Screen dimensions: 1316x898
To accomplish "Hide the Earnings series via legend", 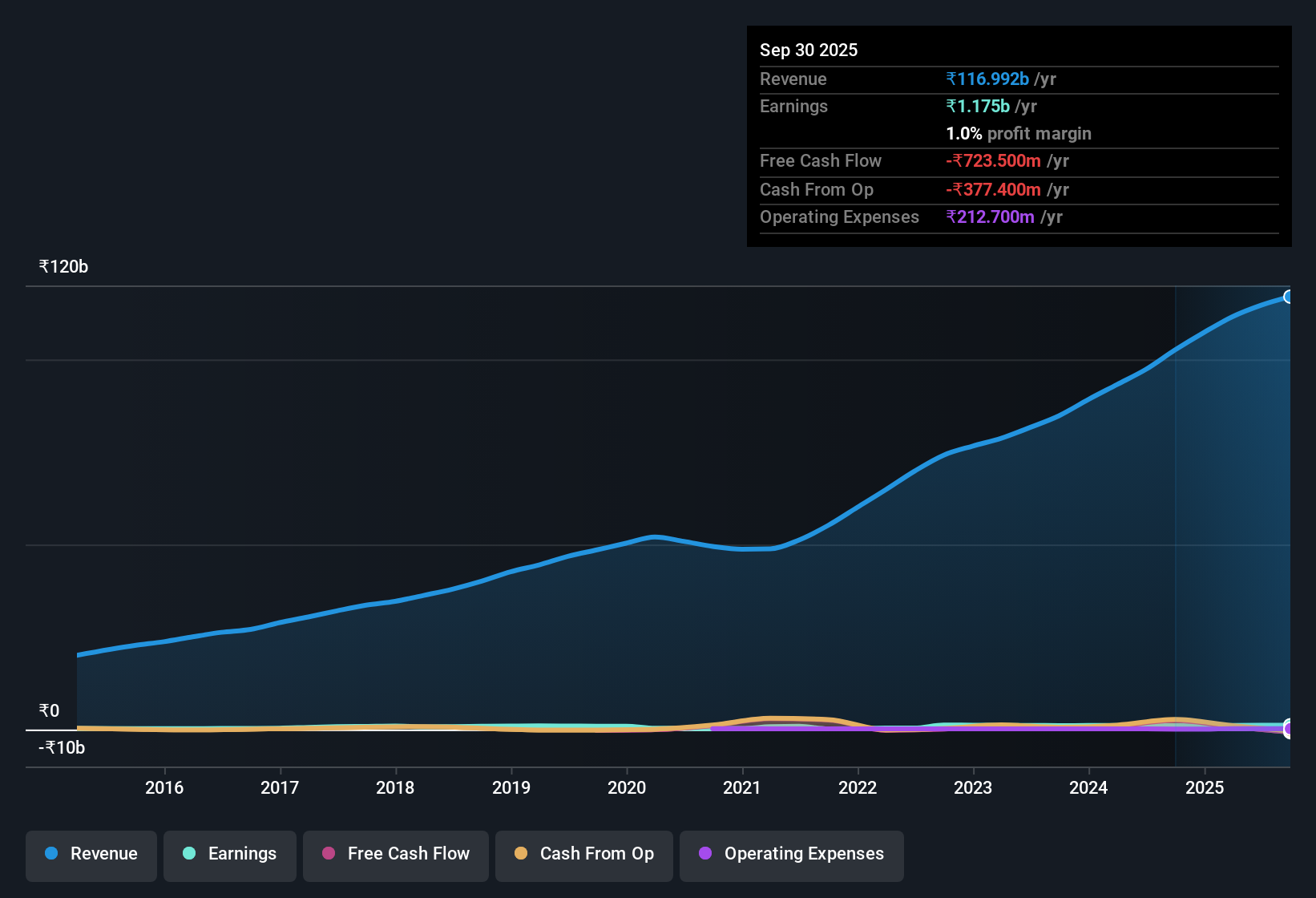I will click(229, 854).
